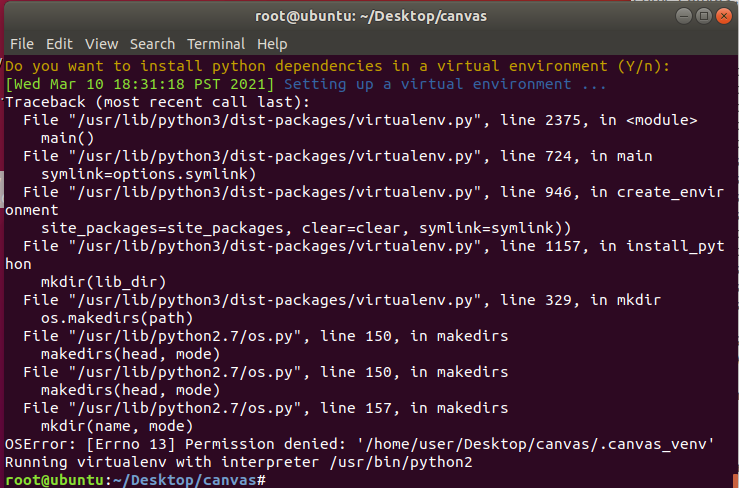The height and width of the screenshot is (488, 739).
Task: Click the 'mkdir(lib_dir)' traceback line
Action: pyautogui.click(x=103, y=282)
